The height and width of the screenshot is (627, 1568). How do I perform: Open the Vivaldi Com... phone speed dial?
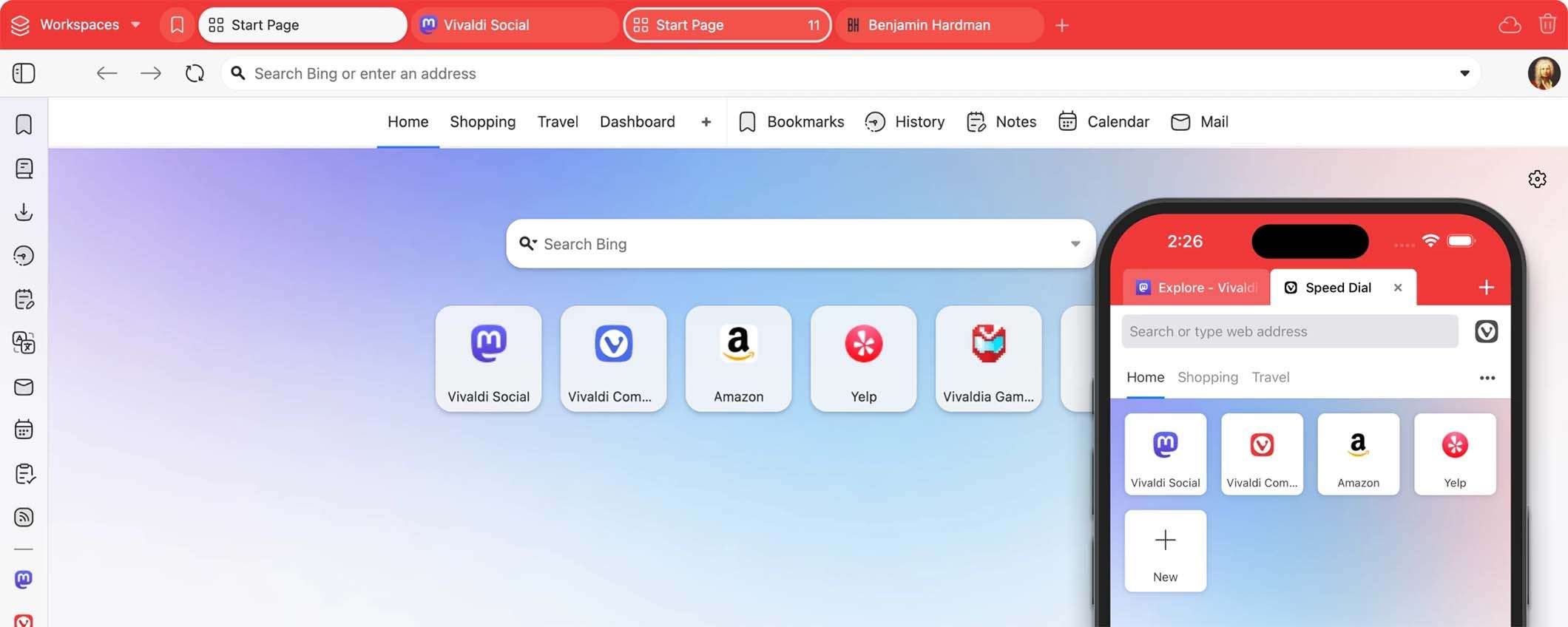(x=1263, y=454)
